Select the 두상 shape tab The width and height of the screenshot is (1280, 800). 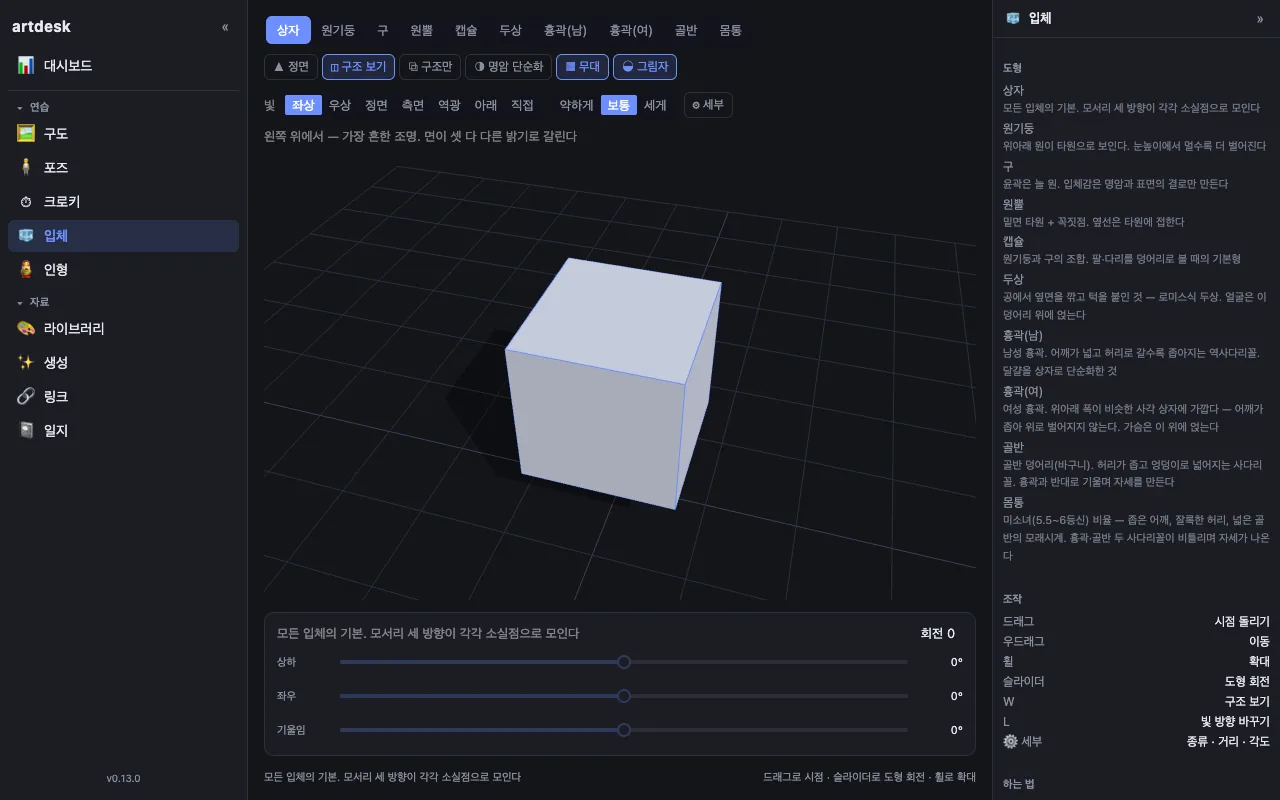(510, 31)
